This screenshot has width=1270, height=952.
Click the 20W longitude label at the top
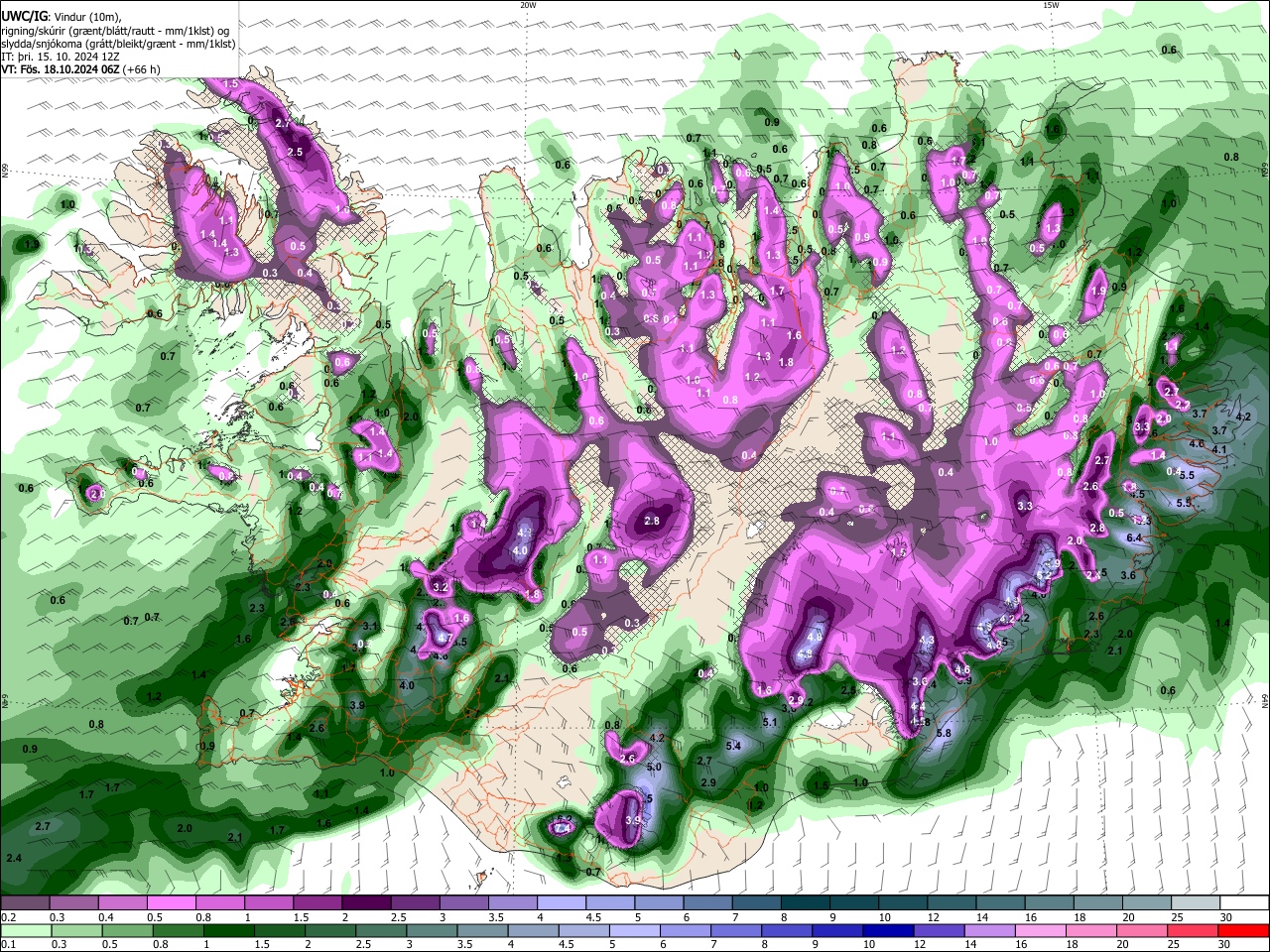[528, 5]
